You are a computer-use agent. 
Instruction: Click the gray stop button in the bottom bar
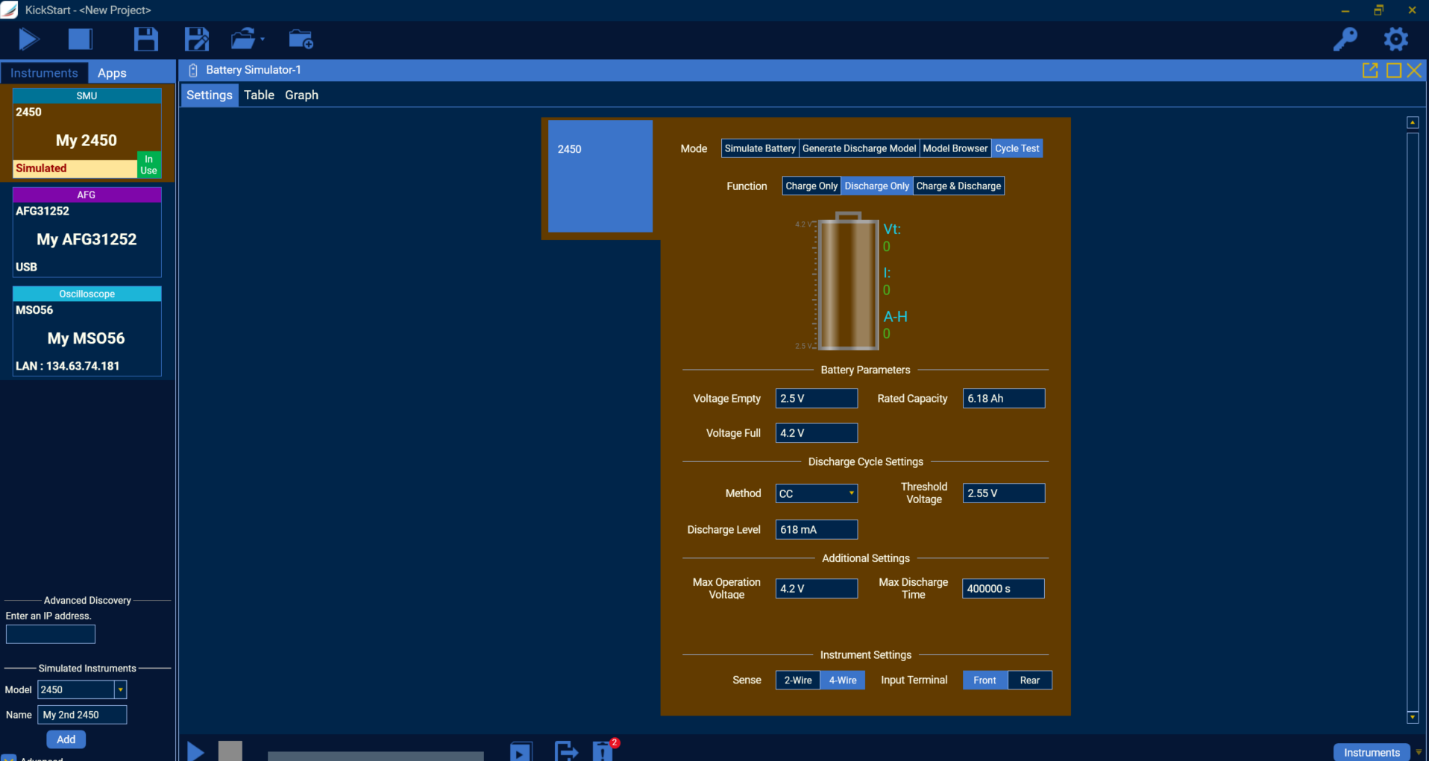tap(230, 752)
